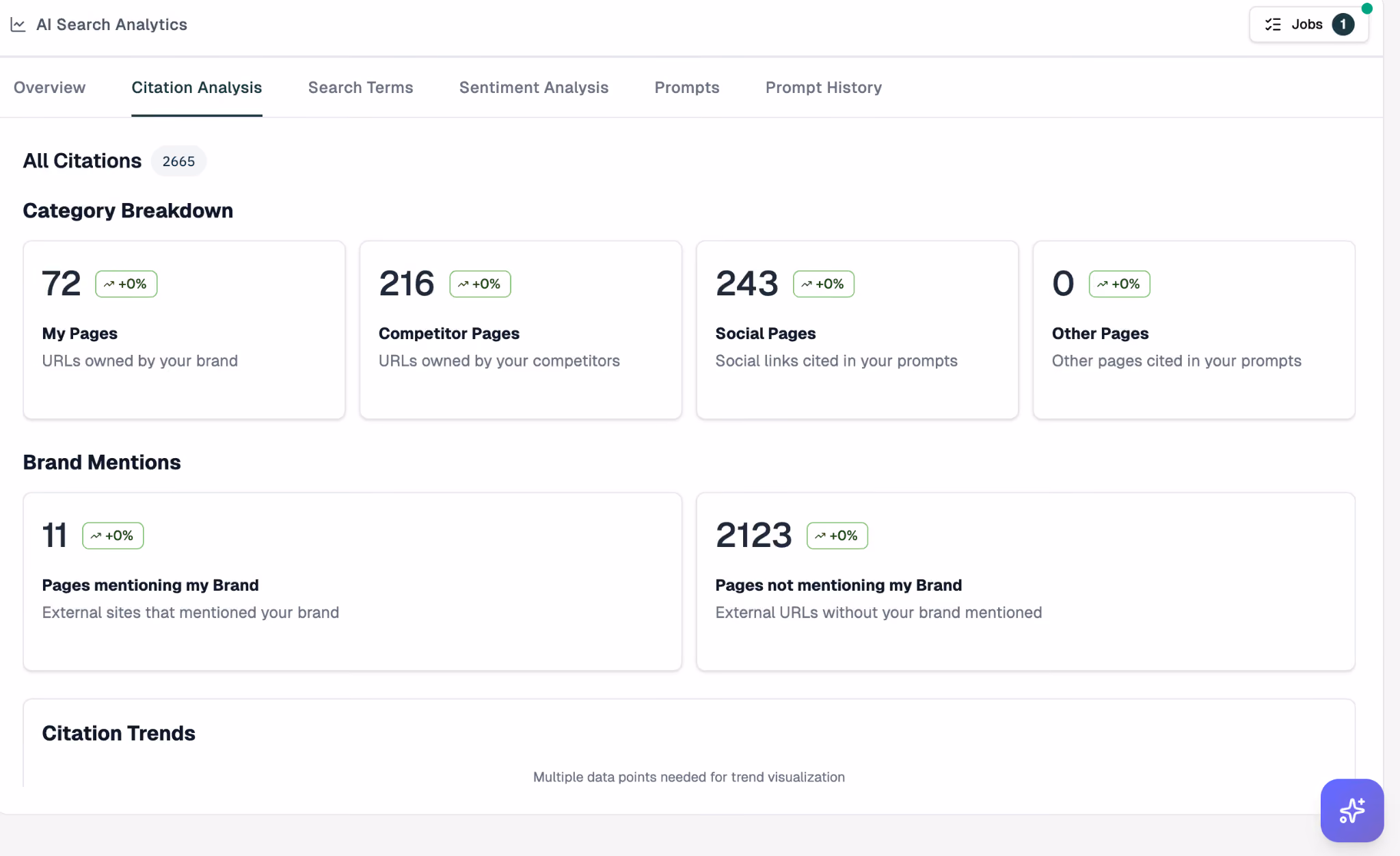Open the Pages mentioning my Brand card
This screenshot has height=856, width=1400.
click(x=353, y=582)
